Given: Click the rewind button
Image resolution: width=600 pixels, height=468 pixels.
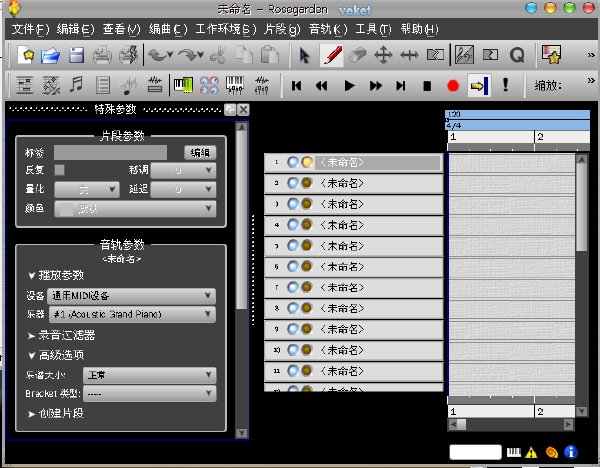Looking at the screenshot, I should pyautogui.click(x=321, y=85).
